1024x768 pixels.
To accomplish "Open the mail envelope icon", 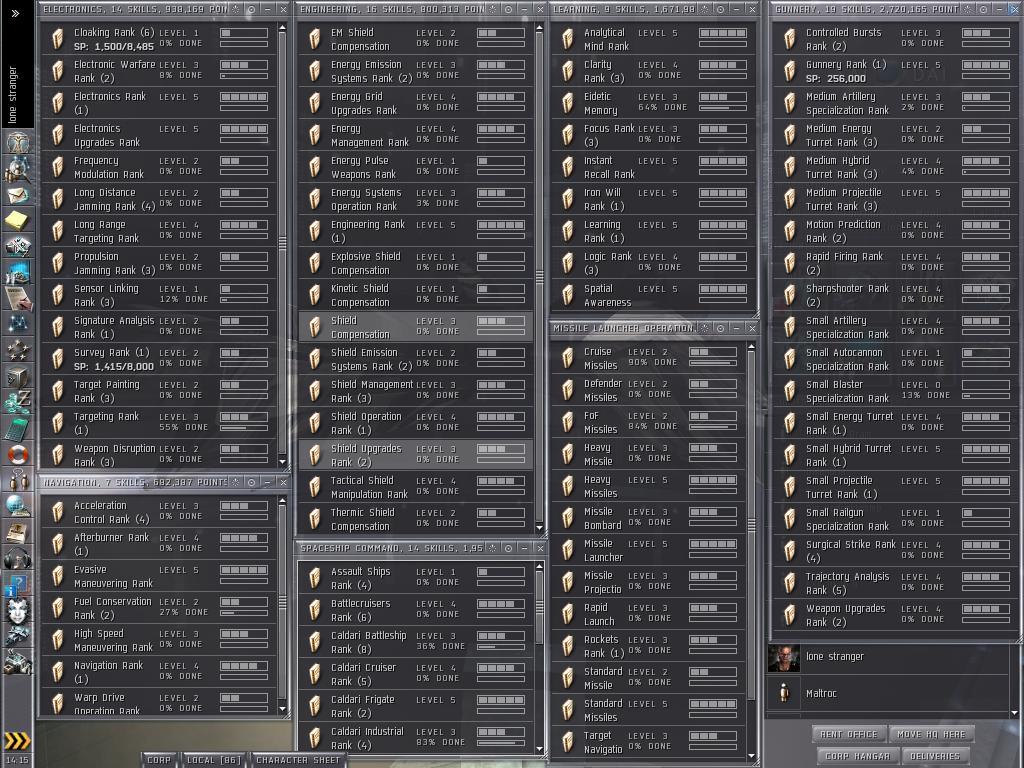I will pyautogui.click(x=18, y=195).
